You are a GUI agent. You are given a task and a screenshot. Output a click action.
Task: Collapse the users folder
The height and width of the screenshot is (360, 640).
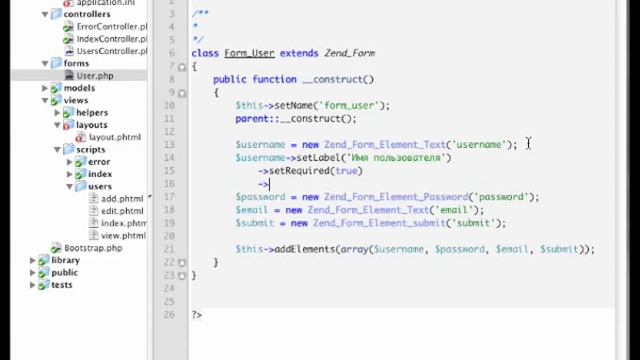pyautogui.click(x=70, y=187)
